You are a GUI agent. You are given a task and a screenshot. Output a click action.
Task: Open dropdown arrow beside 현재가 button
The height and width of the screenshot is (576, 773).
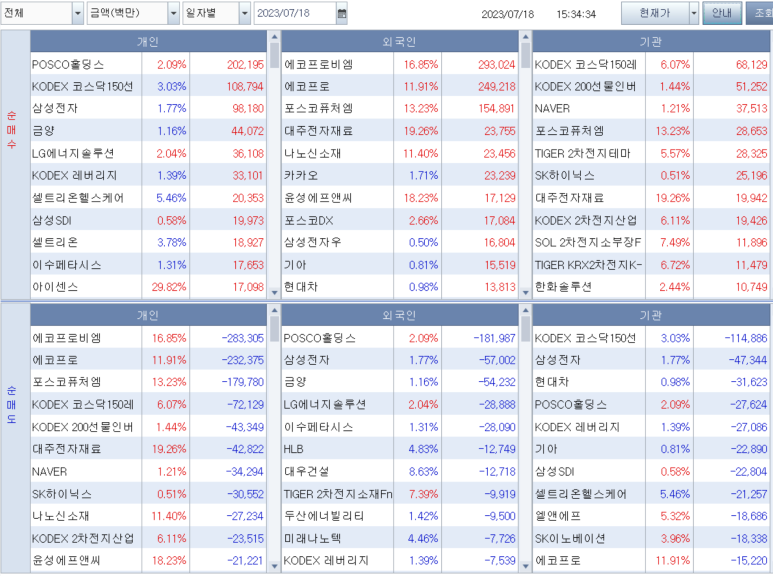(x=694, y=13)
